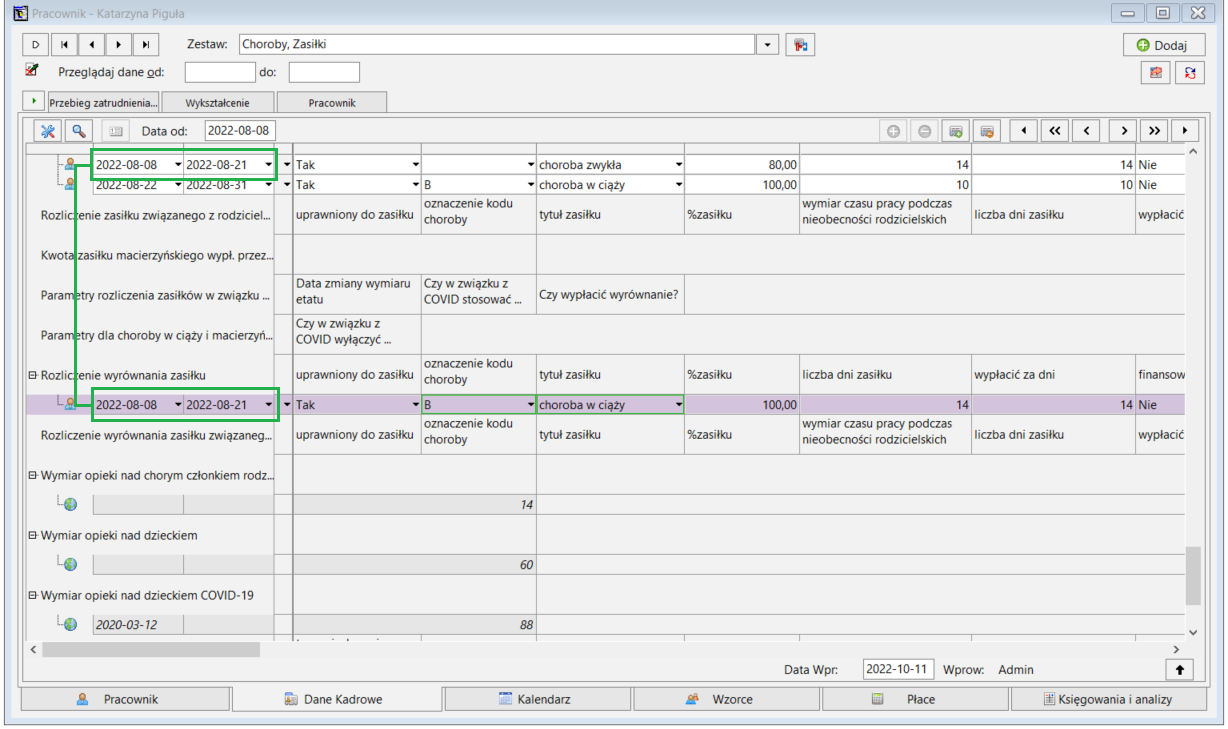Select 'Parametry rozliczenia zasiłków w związku' row
Screen dimensions: 1228x729
pos(155,295)
